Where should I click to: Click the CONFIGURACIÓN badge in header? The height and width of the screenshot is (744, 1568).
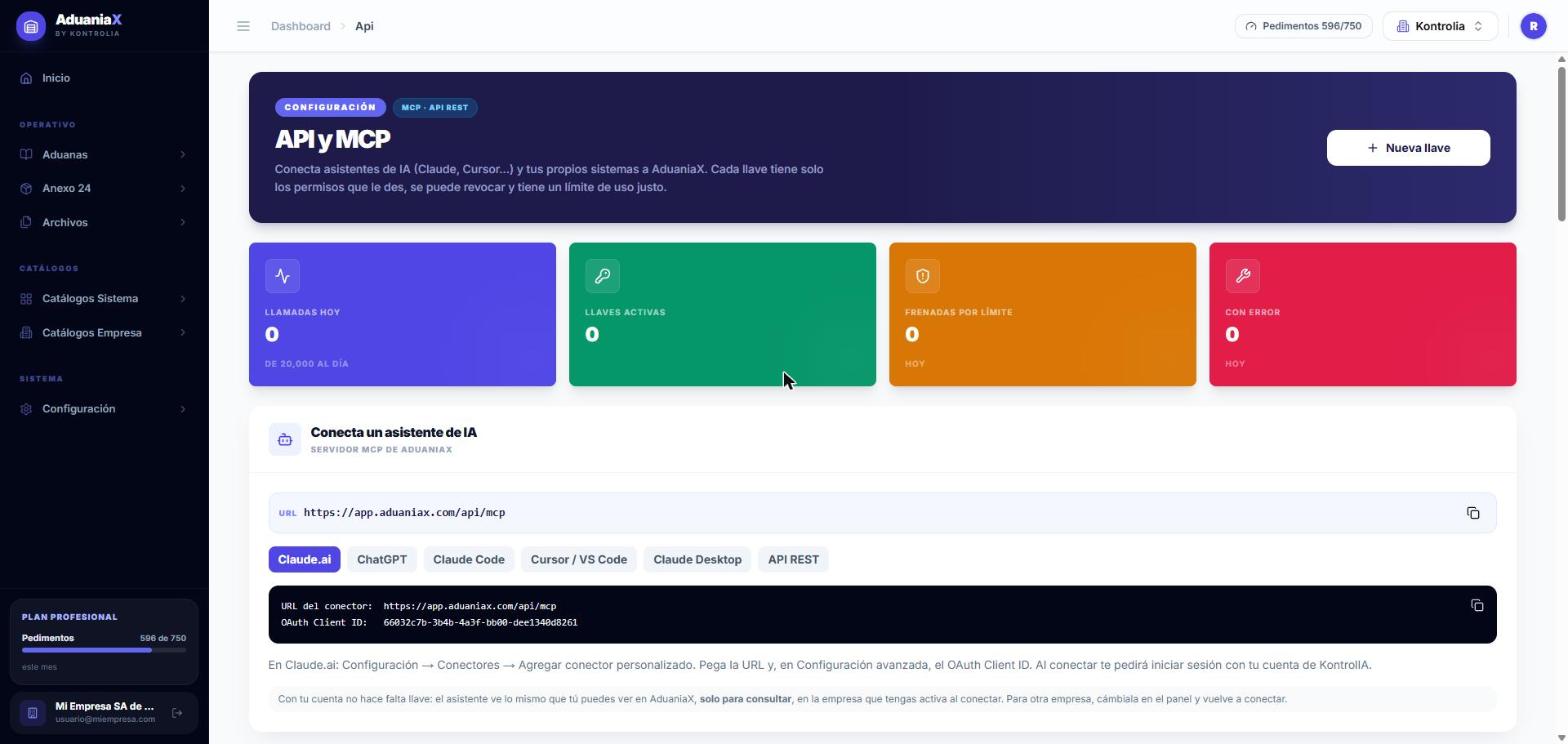pos(330,108)
